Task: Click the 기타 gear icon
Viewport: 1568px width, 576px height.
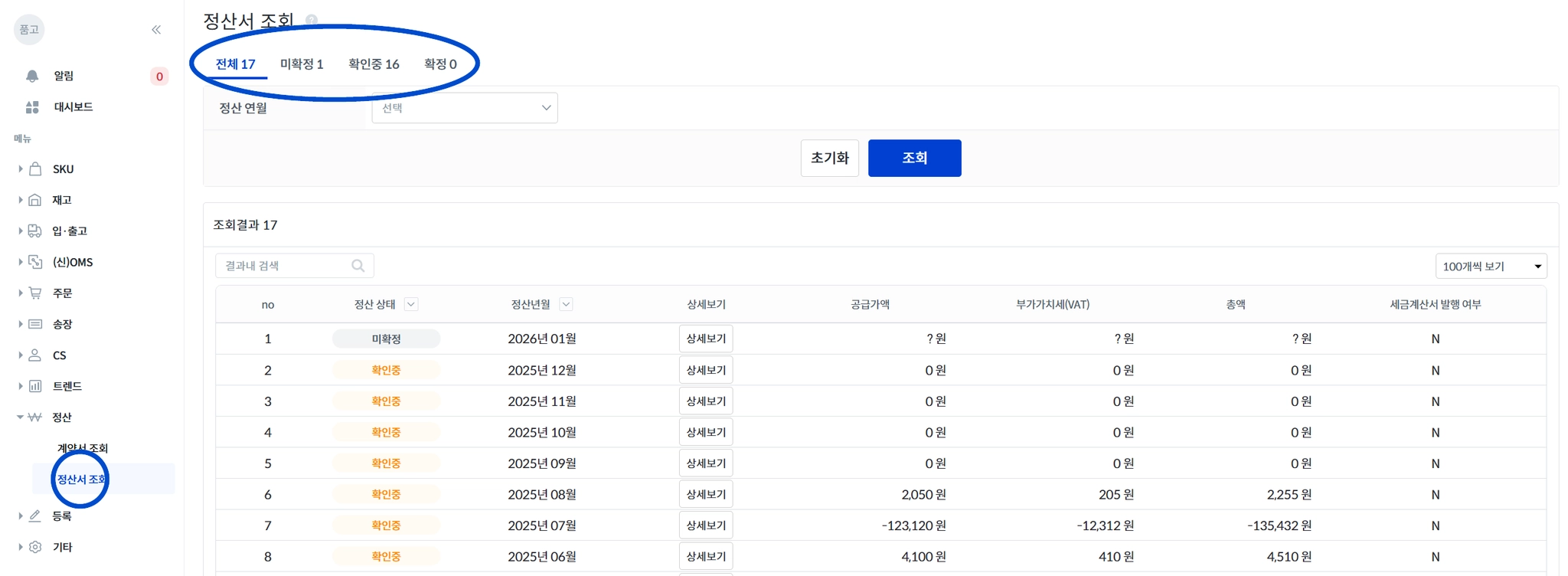Action: click(x=35, y=547)
